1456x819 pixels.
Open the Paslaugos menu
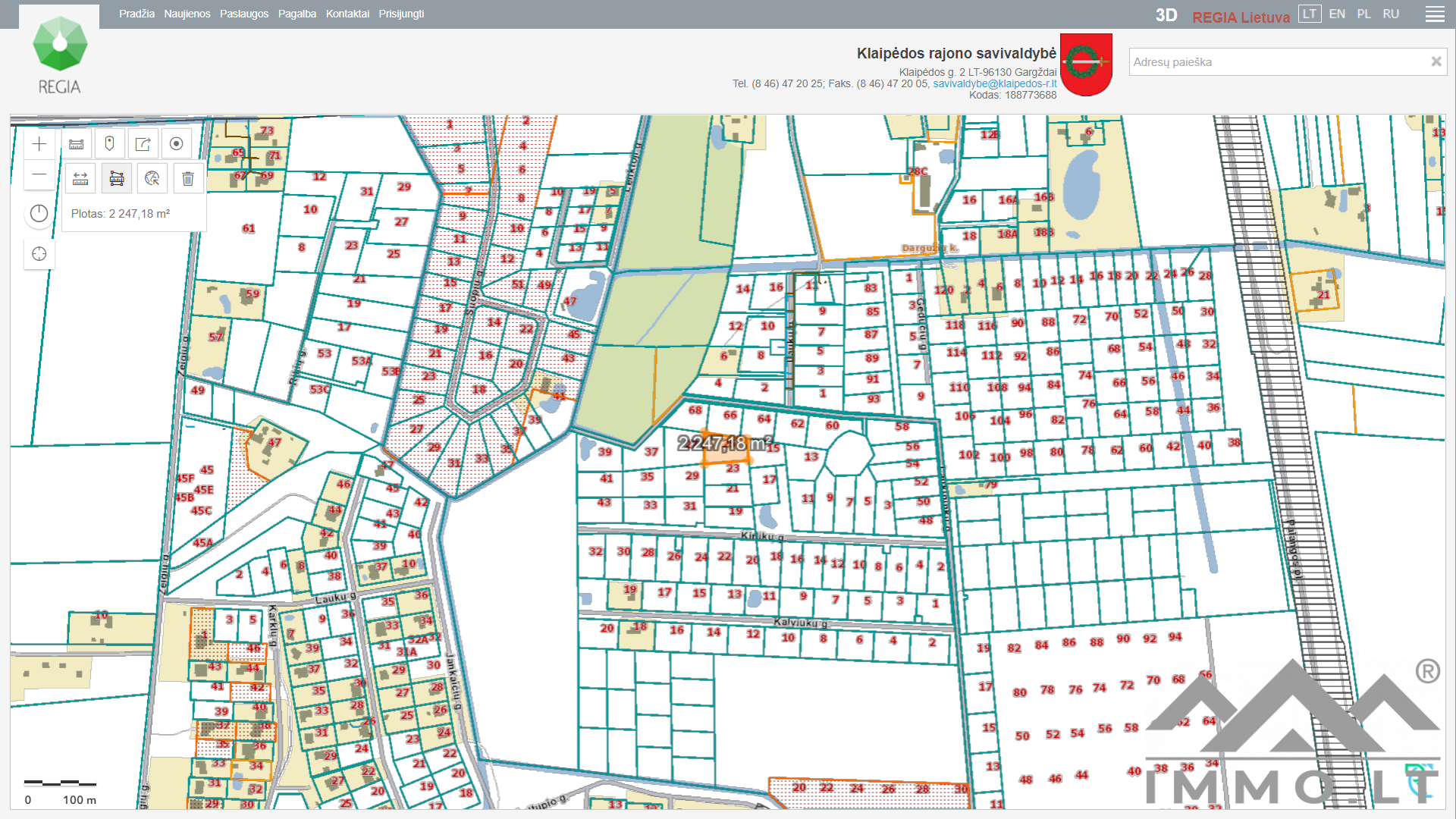click(x=244, y=14)
